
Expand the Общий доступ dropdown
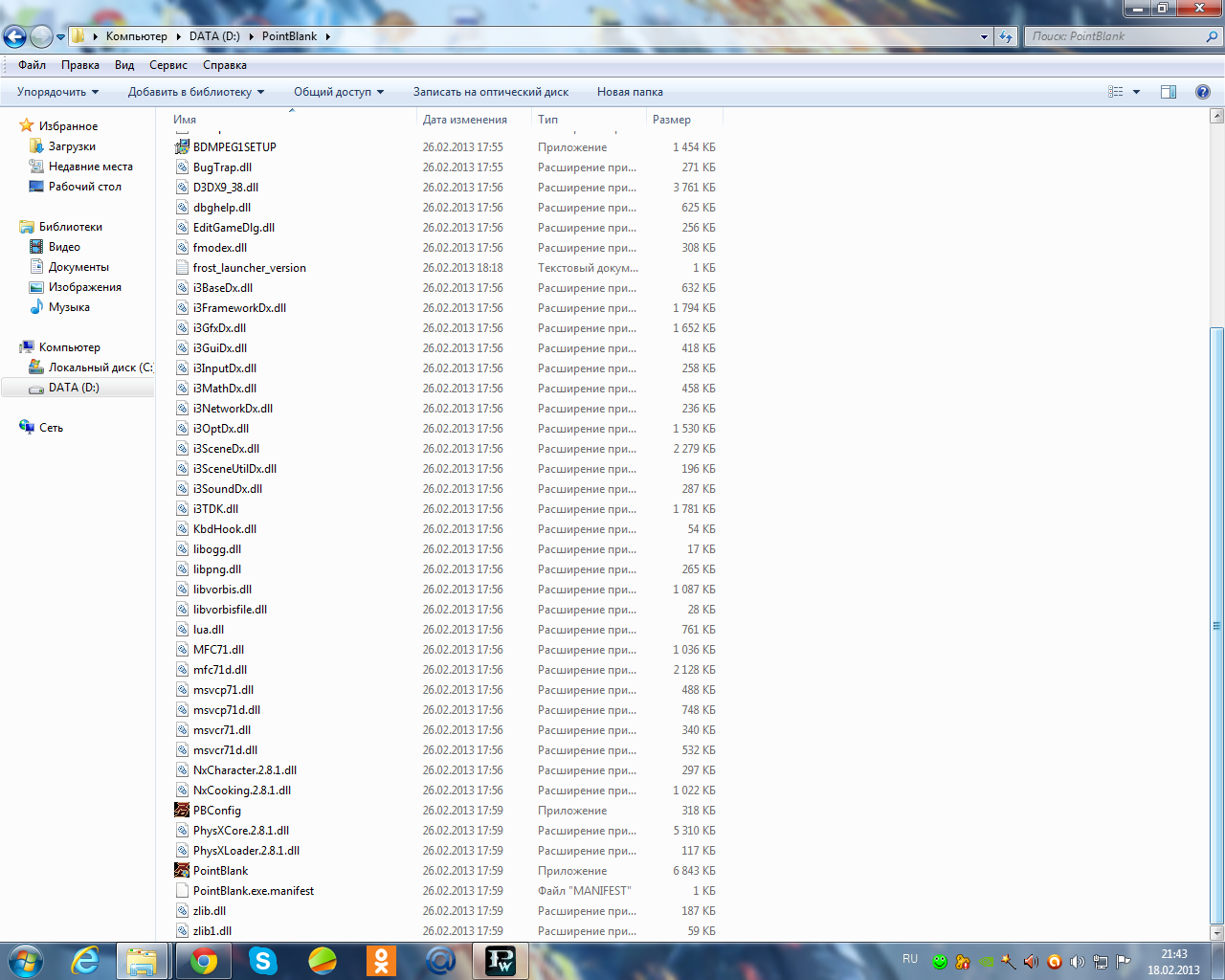(x=339, y=92)
